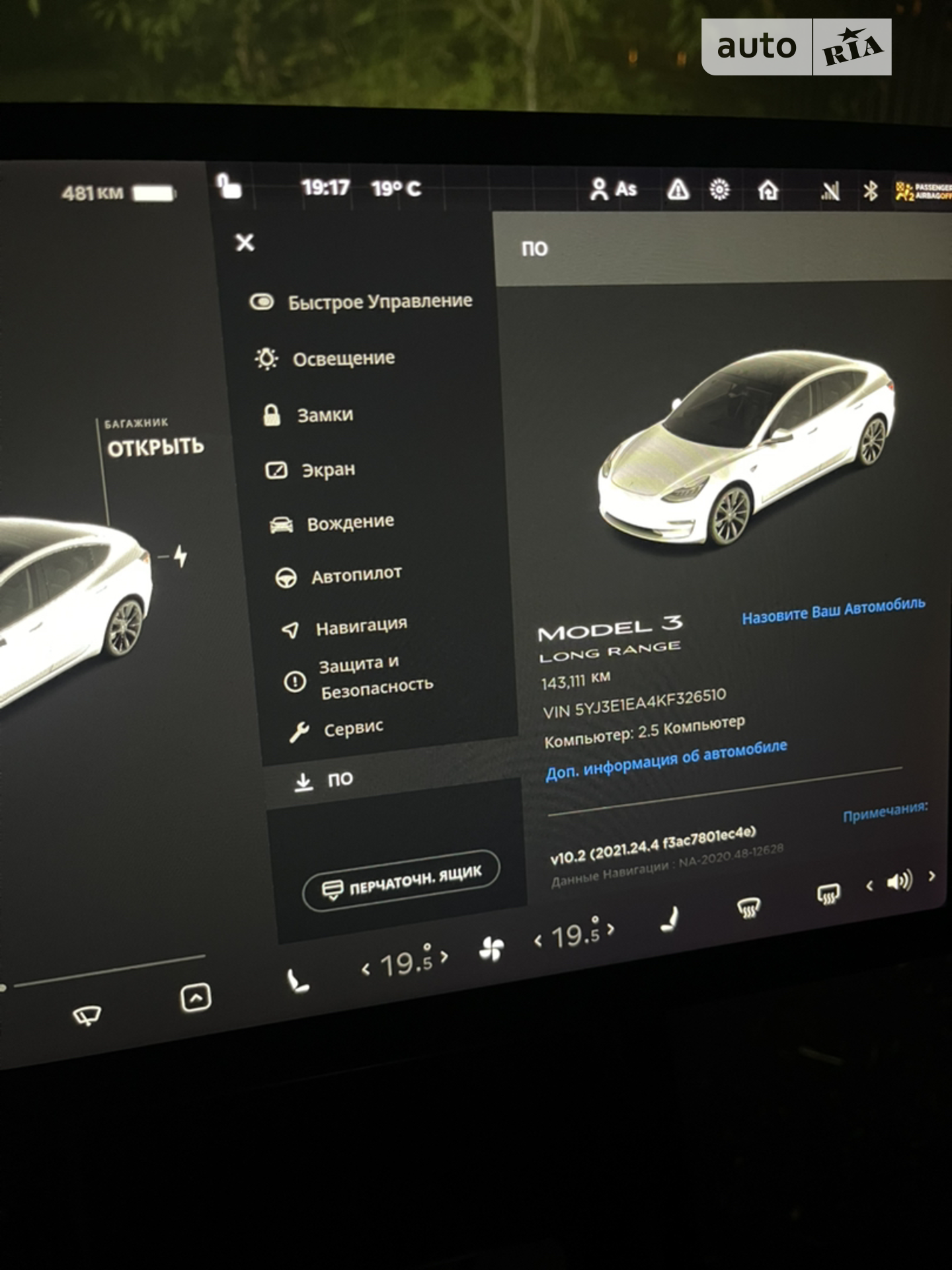Tap the charge port lightning icon
Image resolution: width=952 pixels, height=1270 pixels.
point(180,556)
